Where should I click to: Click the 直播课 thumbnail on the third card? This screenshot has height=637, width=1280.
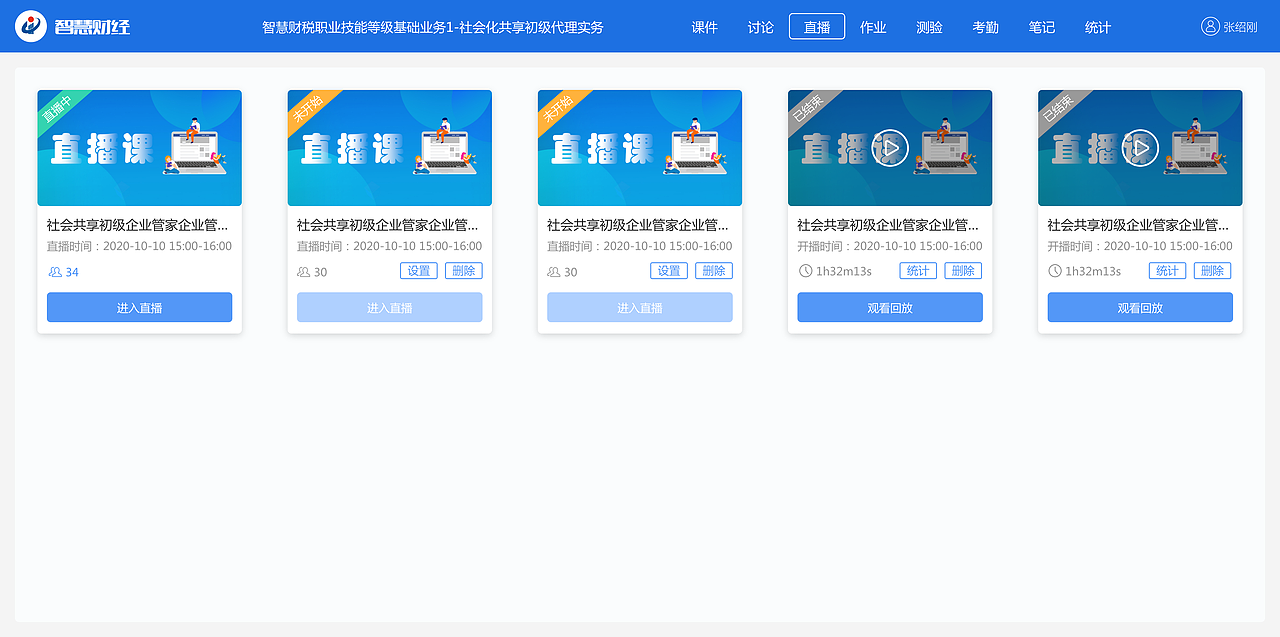pos(639,147)
